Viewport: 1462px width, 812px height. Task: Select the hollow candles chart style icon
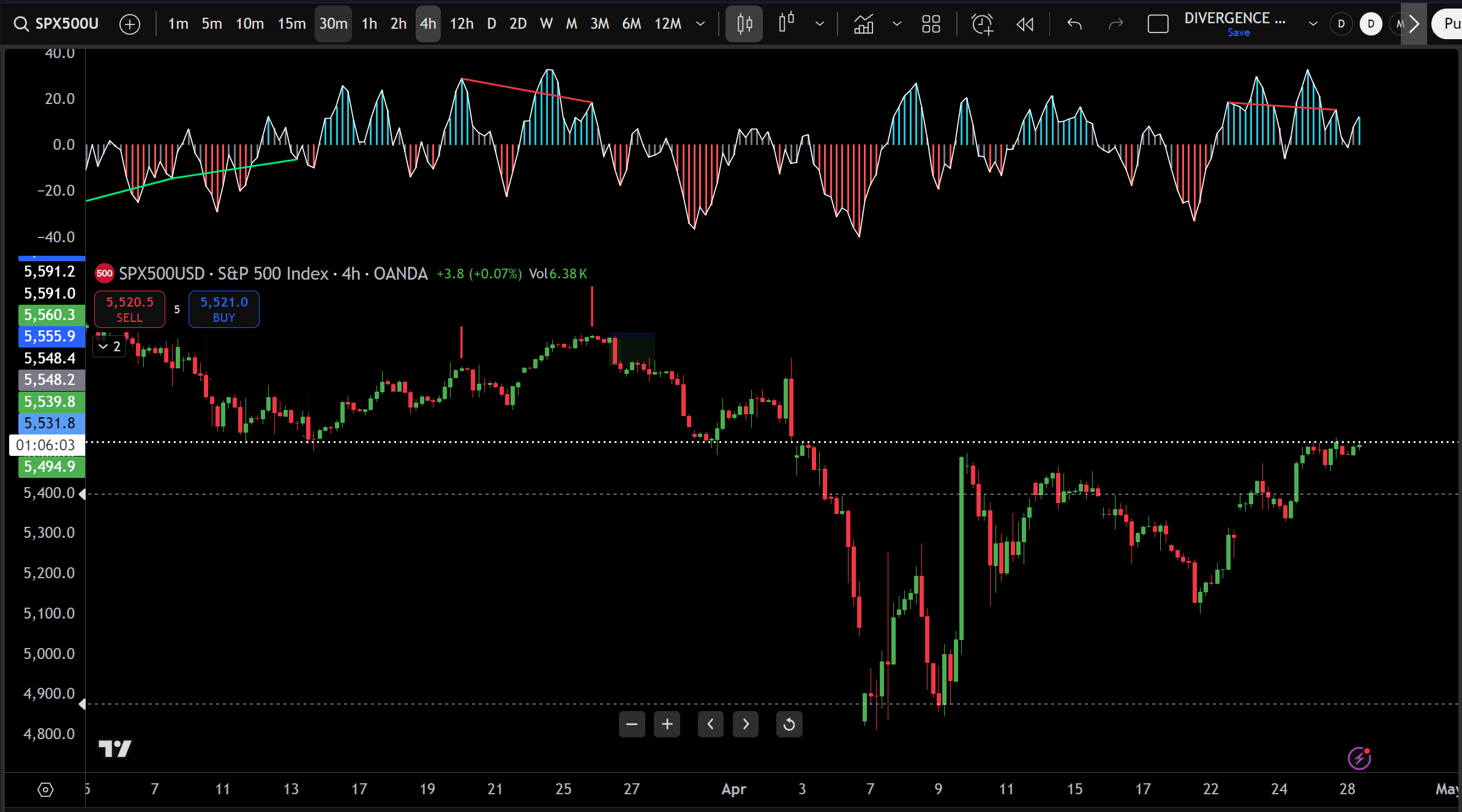point(787,24)
